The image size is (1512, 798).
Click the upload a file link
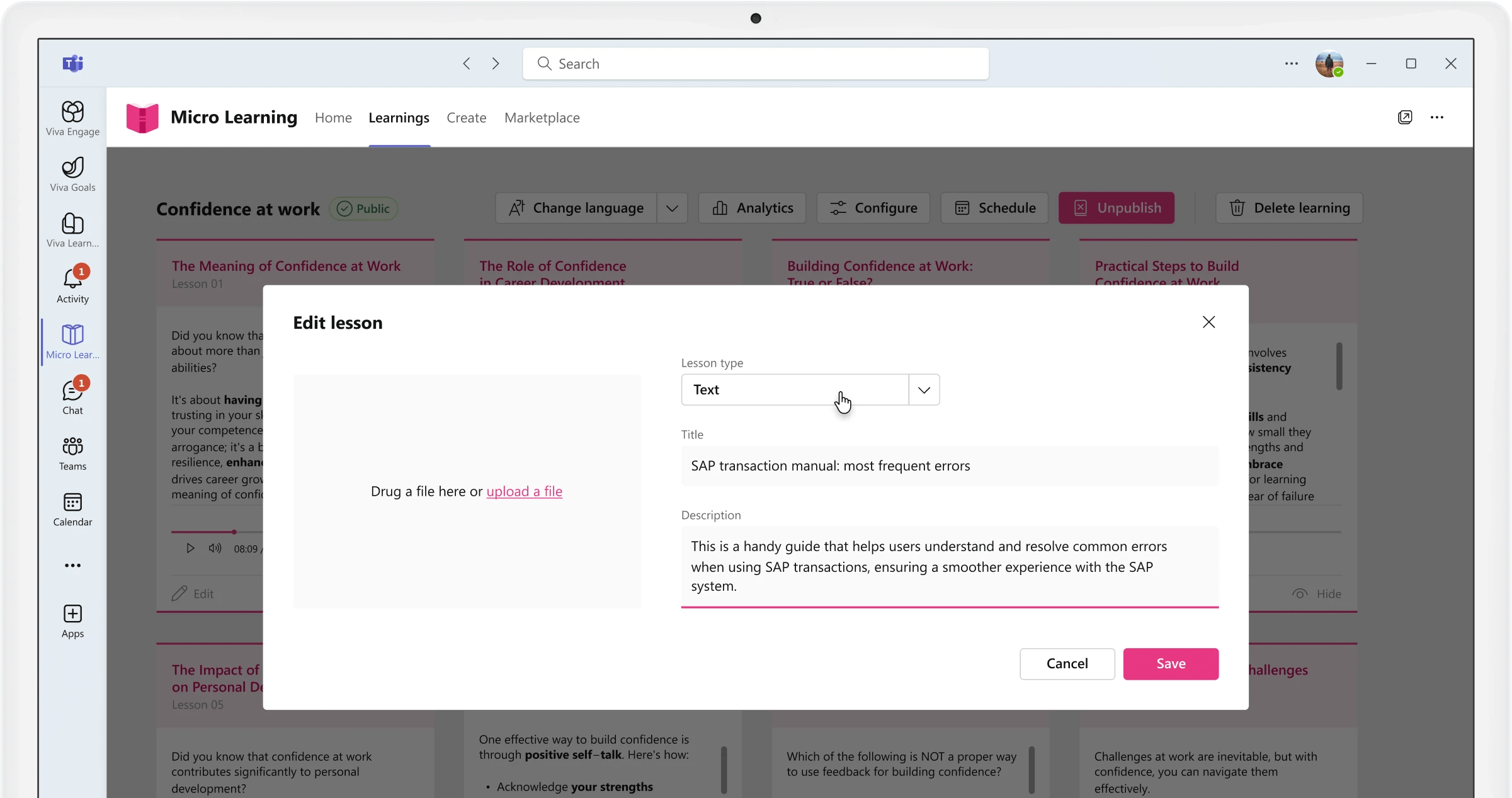coord(524,491)
